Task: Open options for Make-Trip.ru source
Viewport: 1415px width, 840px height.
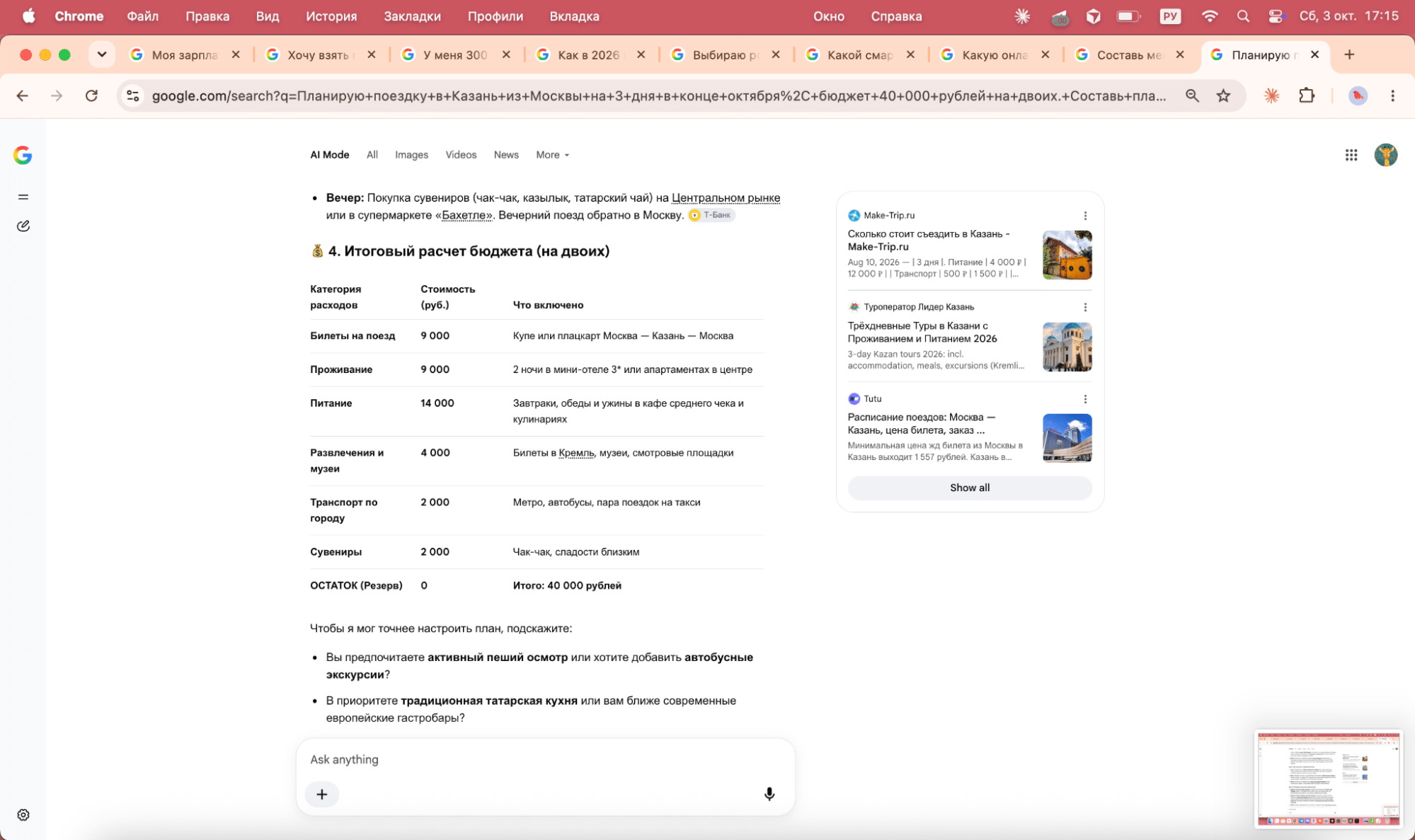Action: [1085, 216]
